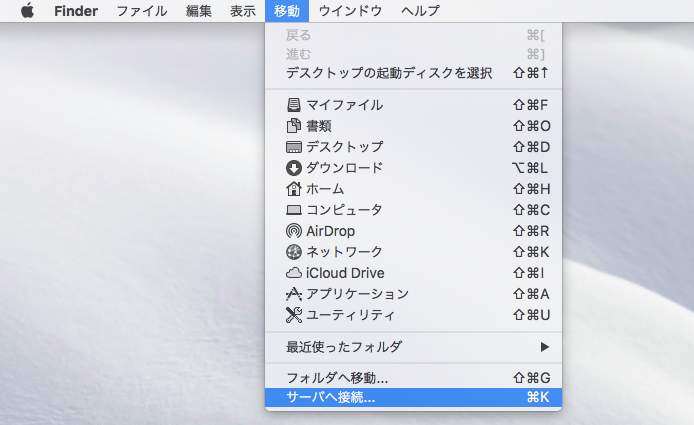Open the Apple logo menu
This screenshot has height=425, width=694.
27,11
